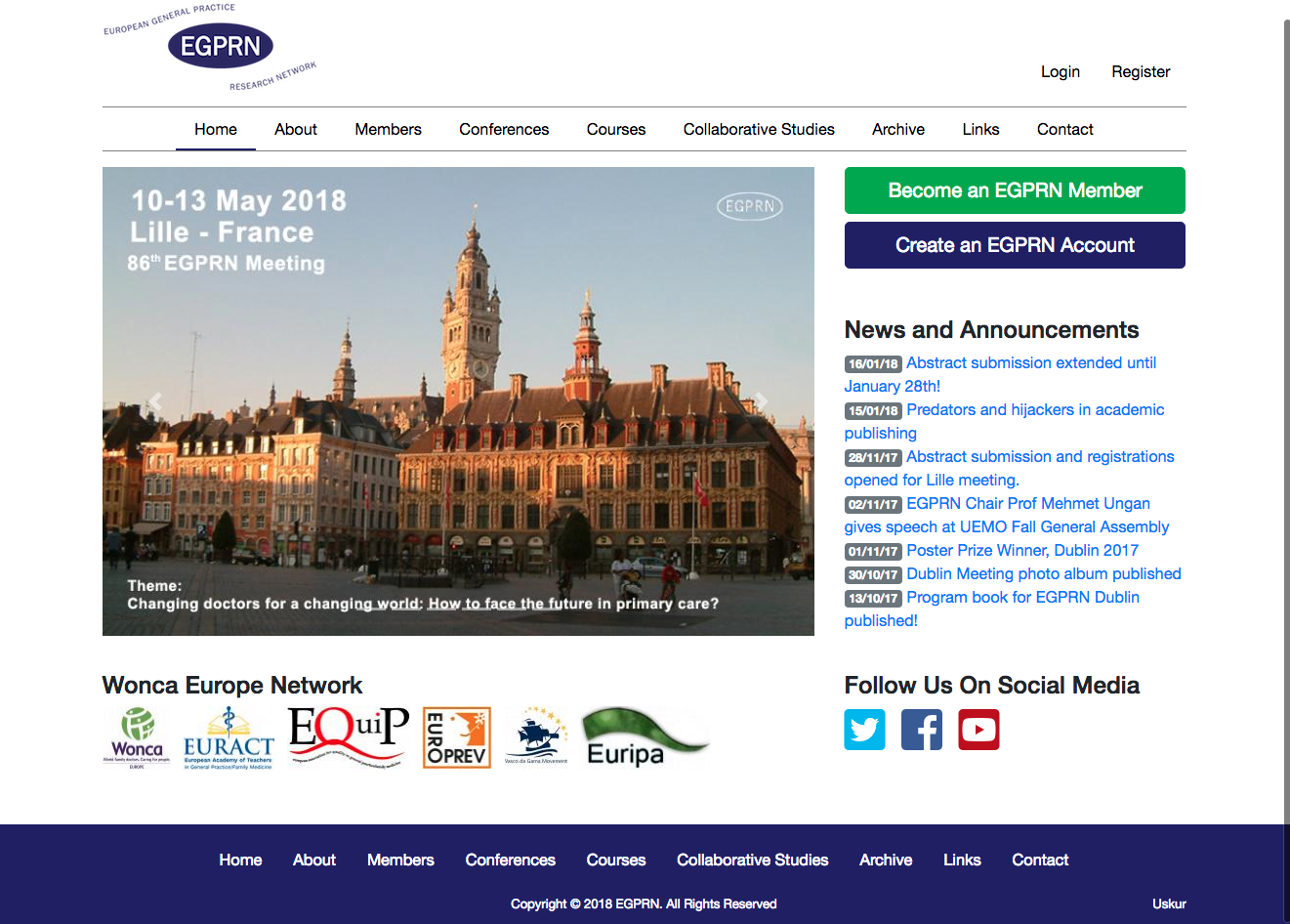Go to next carousel slide arrow
The width and height of the screenshot is (1290, 924).
(x=761, y=401)
